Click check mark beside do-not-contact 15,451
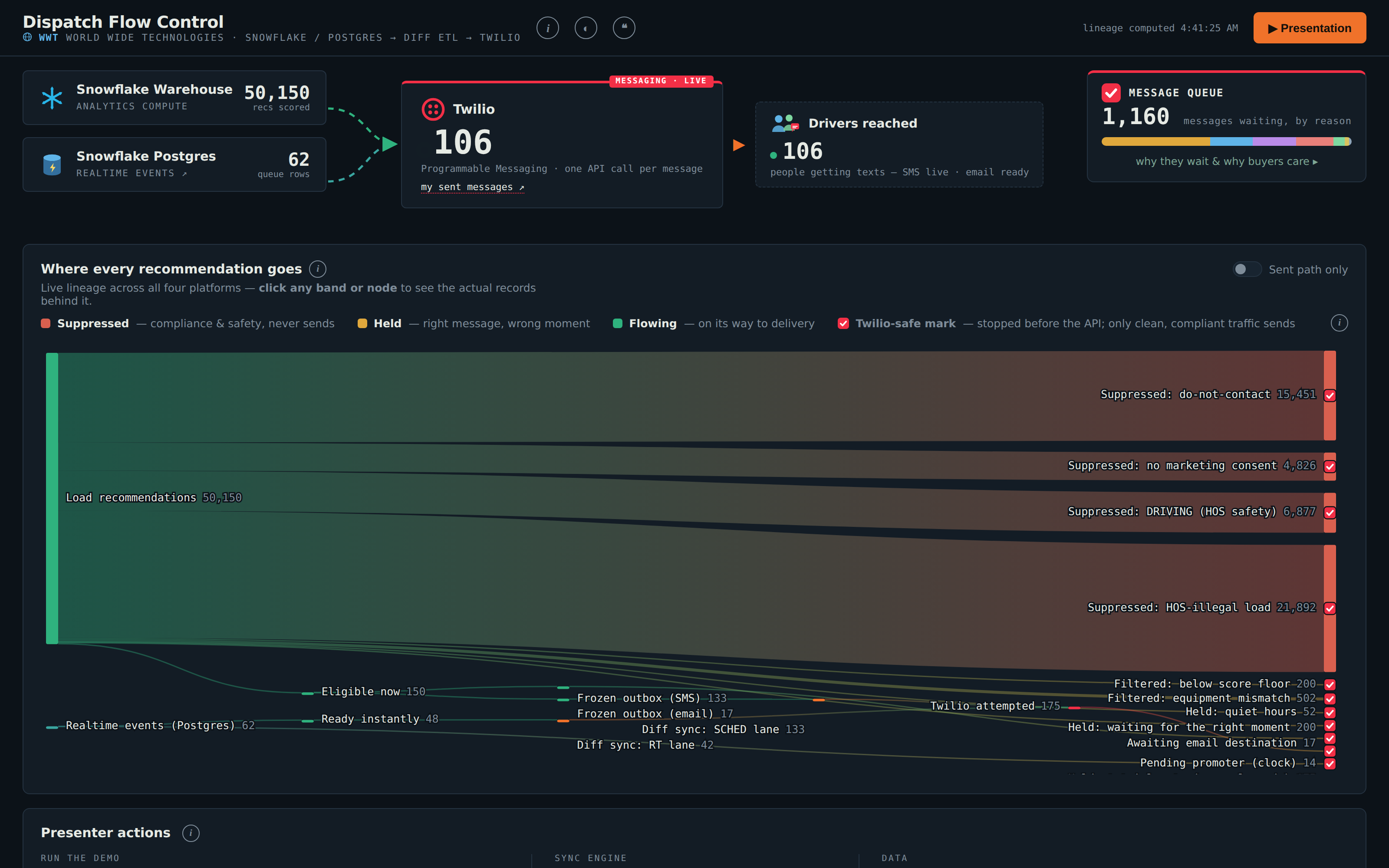 tap(1329, 395)
